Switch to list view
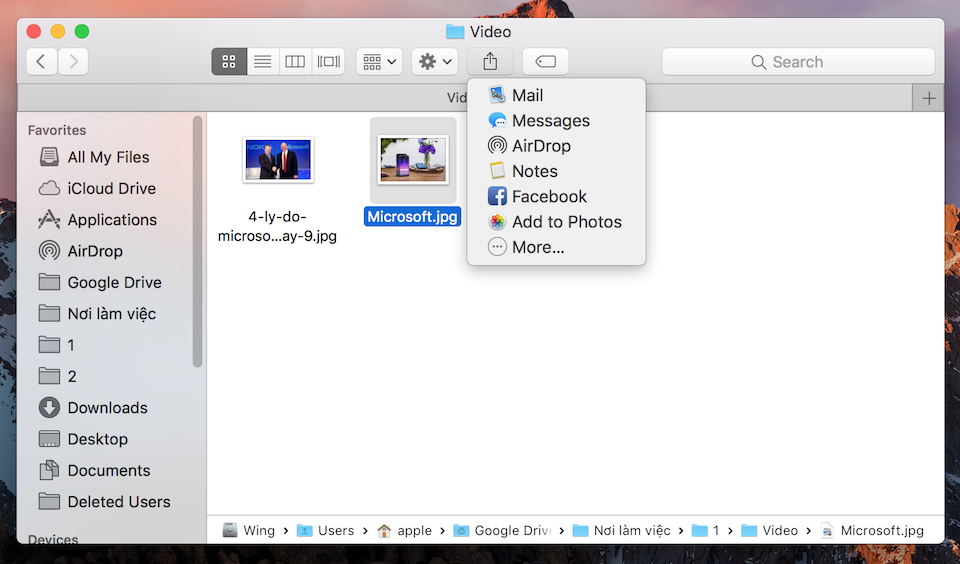The image size is (960, 564). pyautogui.click(x=263, y=61)
